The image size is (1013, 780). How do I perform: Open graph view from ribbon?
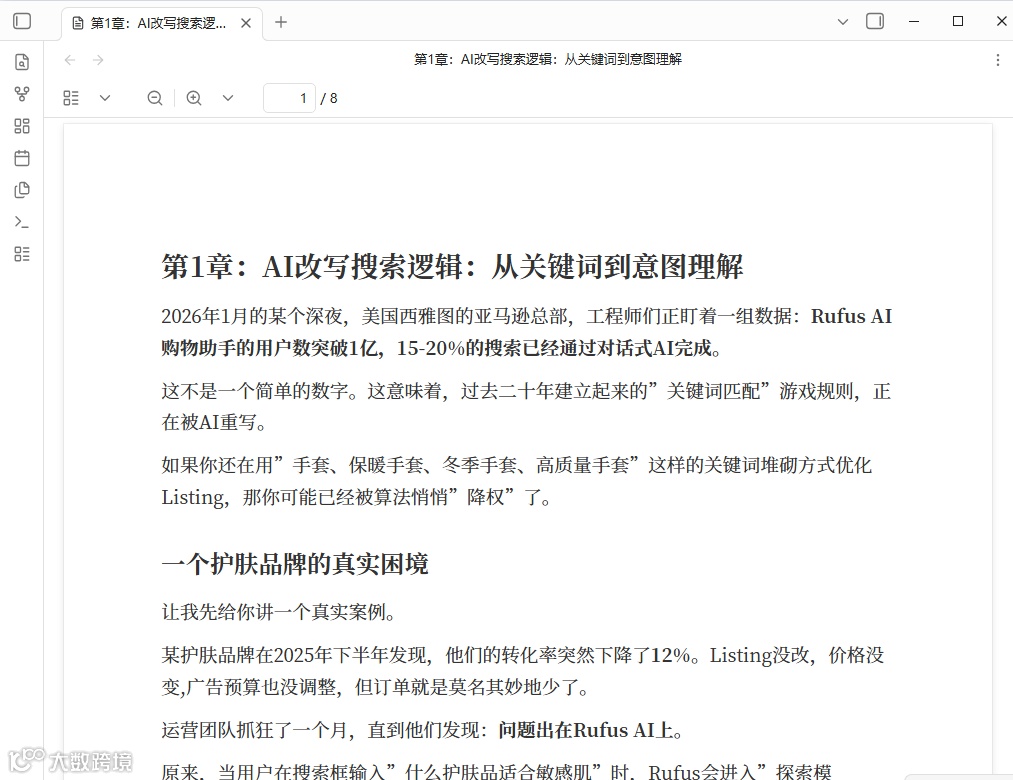point(22,94)
